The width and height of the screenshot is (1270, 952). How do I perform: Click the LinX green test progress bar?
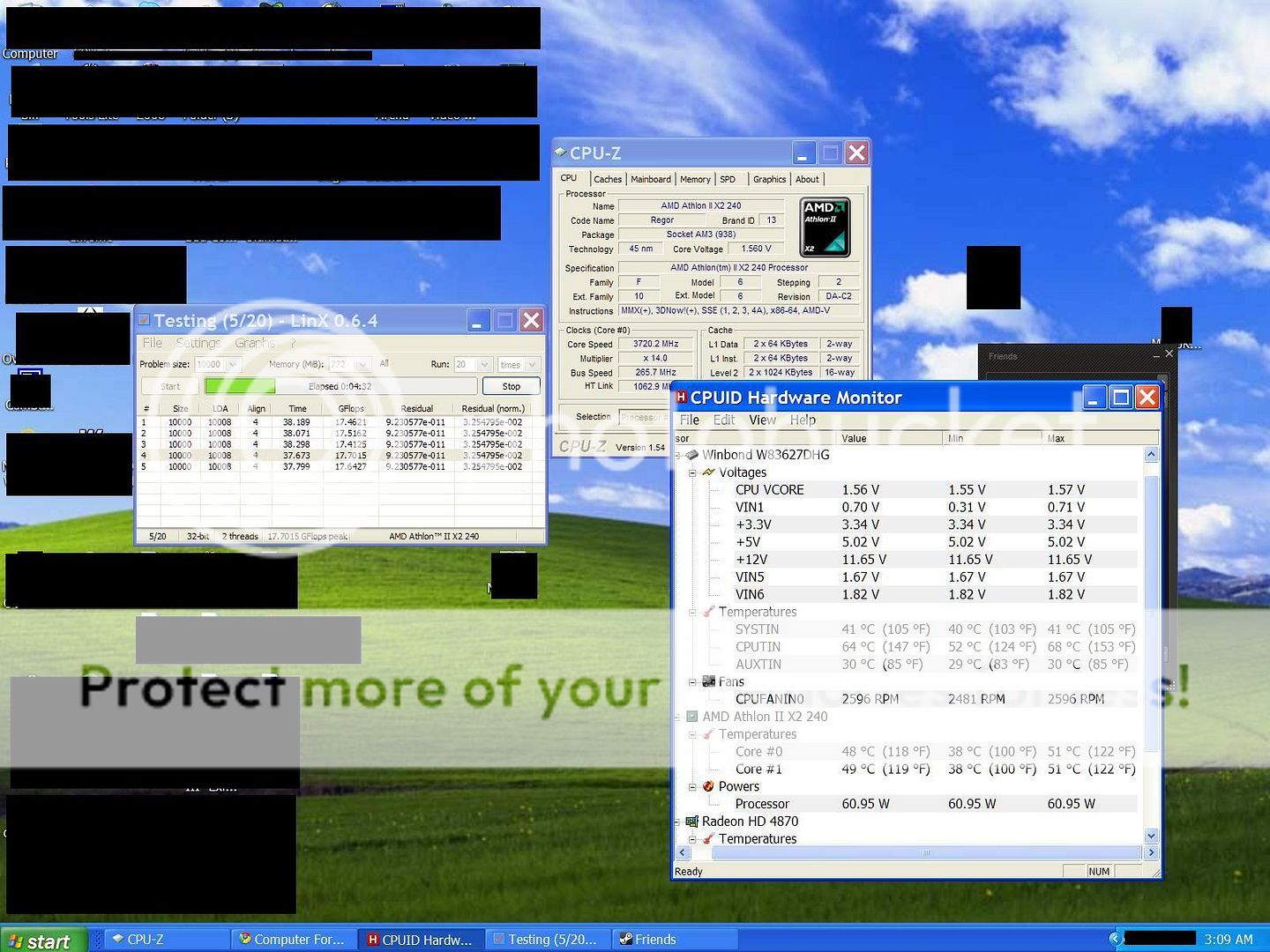pyautogui.click(x=240, y=386)
